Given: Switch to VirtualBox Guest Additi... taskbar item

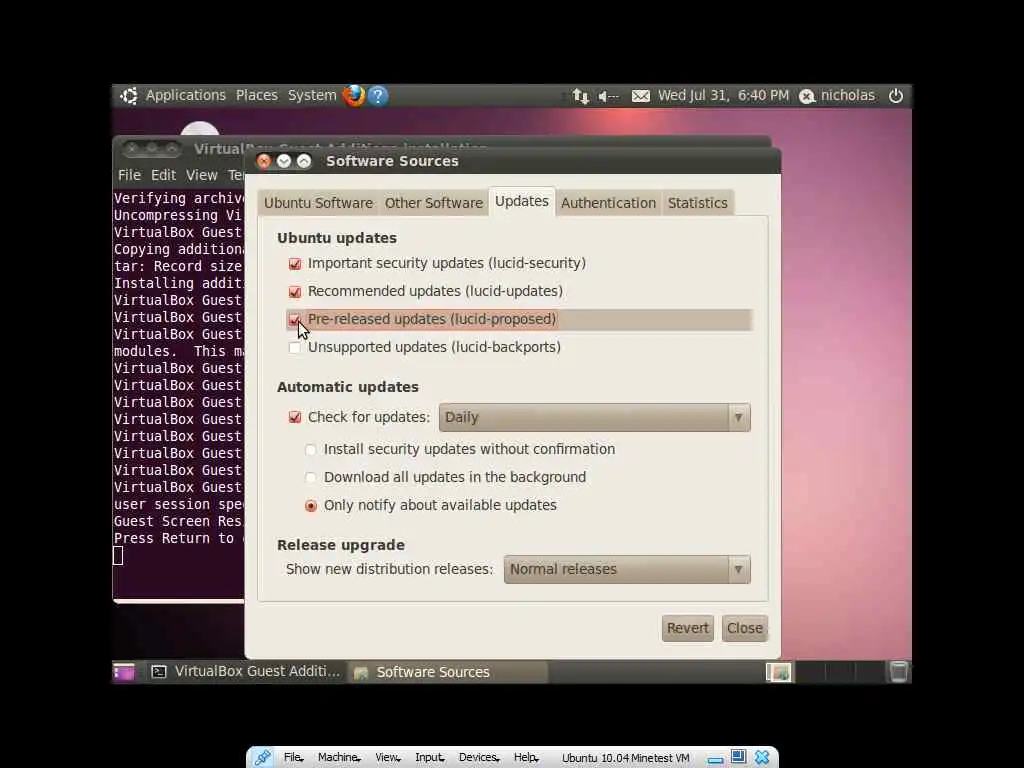Looking at the screenshot, I should click(x=245, y=671).
